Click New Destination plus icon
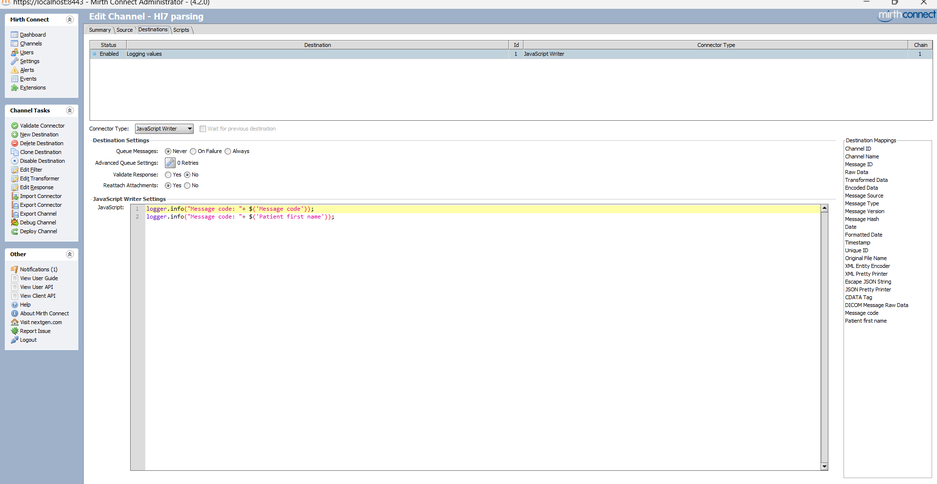The height and width of the screenshot is (484, 937). click(x=15, y=134)
